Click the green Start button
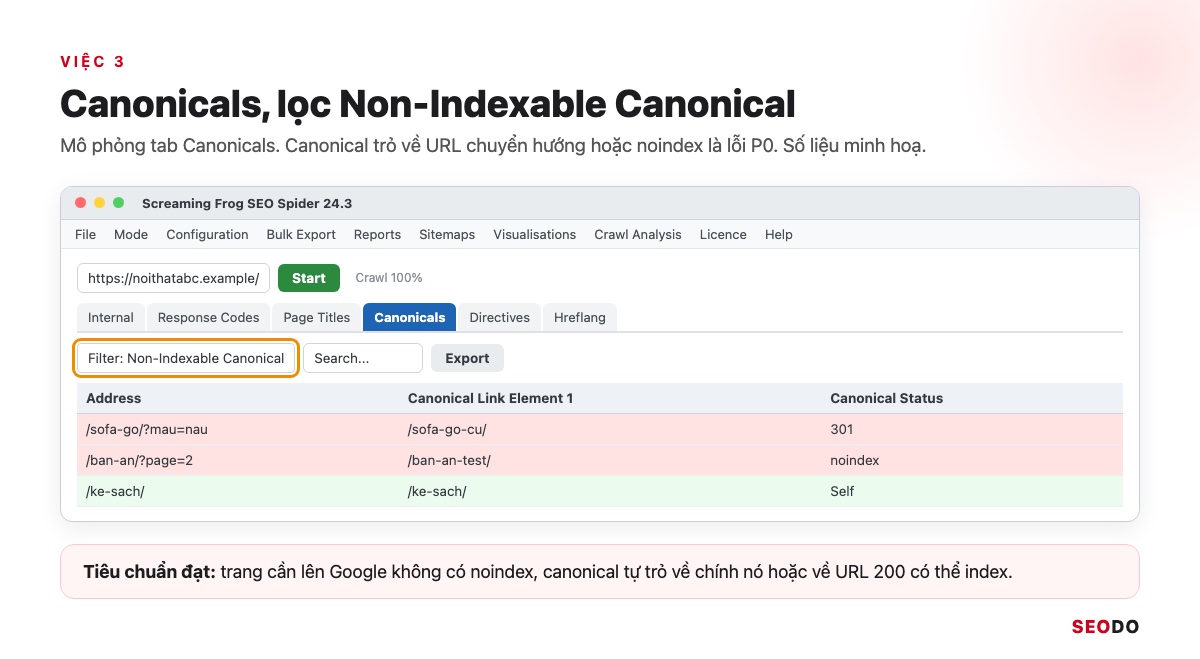The image size is (1200, 659). click(309, 278)
